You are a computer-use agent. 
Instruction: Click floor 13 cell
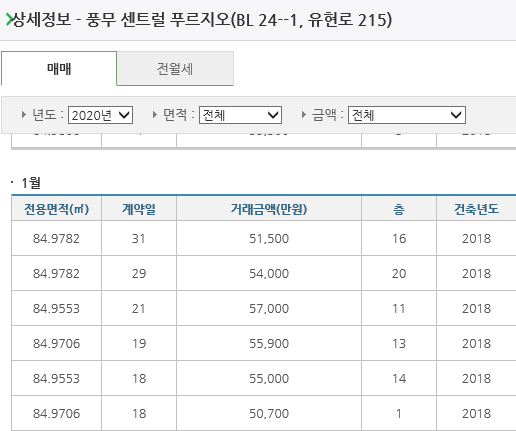399,344
